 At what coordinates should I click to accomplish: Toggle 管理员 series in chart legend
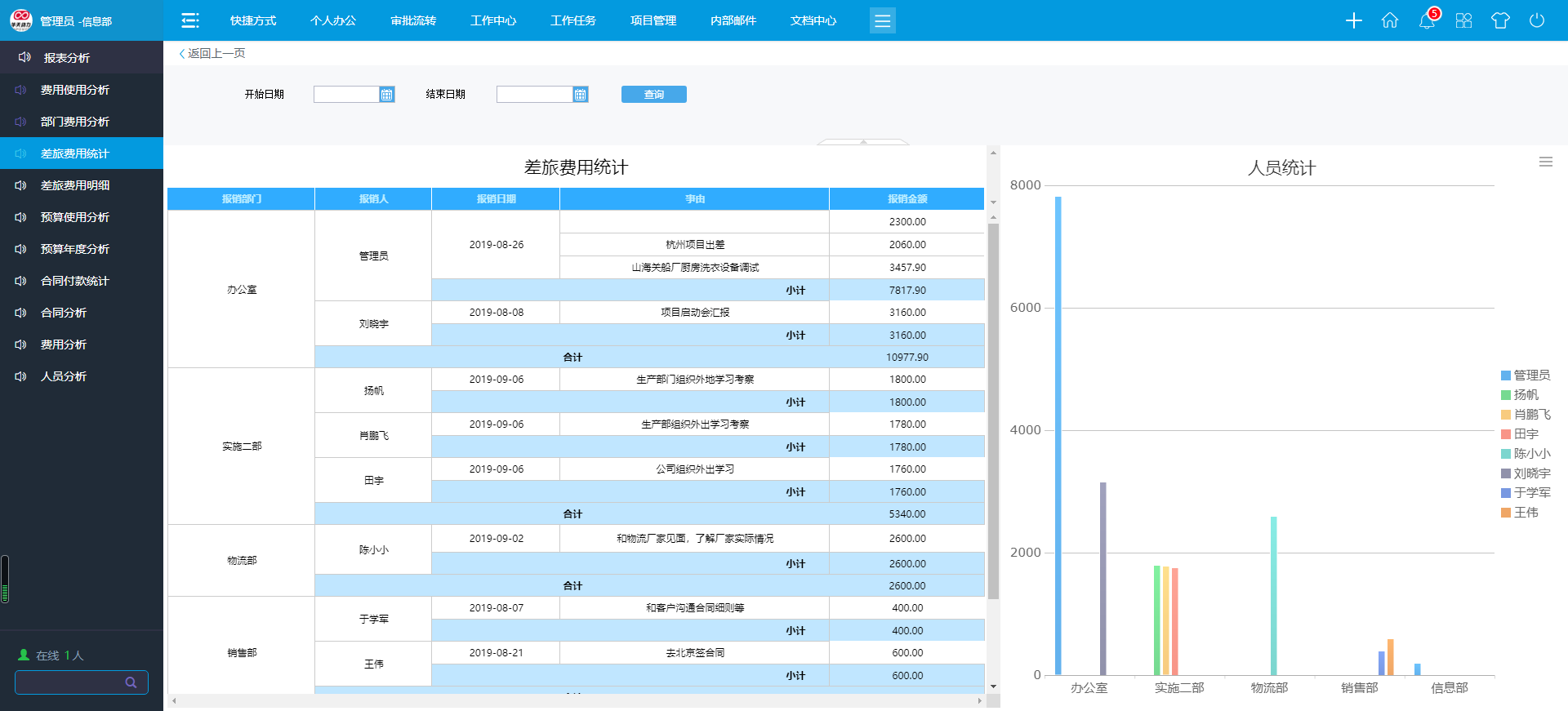pyautogui.click(x=1525, y=375)
